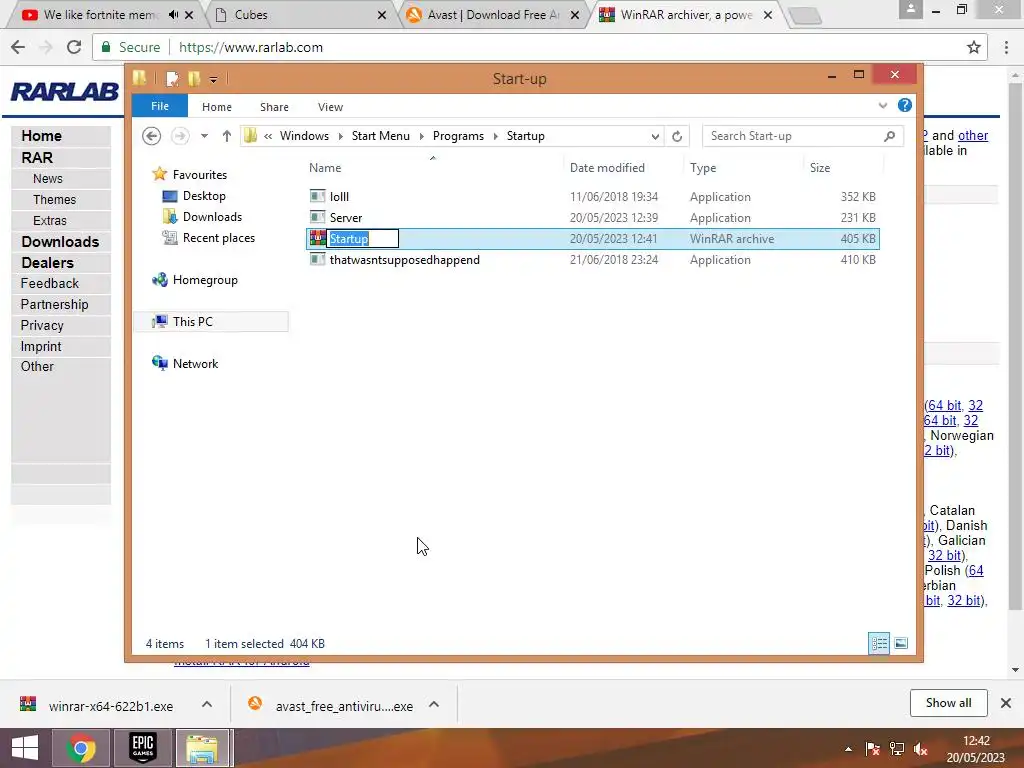Viewport: 1024px width, 768px height.
Task: Open Privacy on RARLAB sidebar
Action: (42, 325)
